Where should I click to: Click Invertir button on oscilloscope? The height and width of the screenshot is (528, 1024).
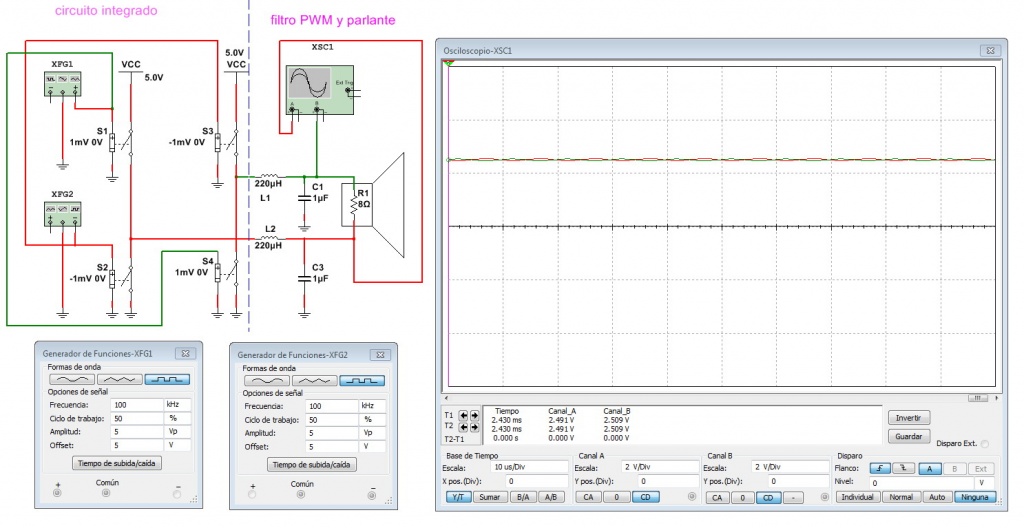pos(909,417)
